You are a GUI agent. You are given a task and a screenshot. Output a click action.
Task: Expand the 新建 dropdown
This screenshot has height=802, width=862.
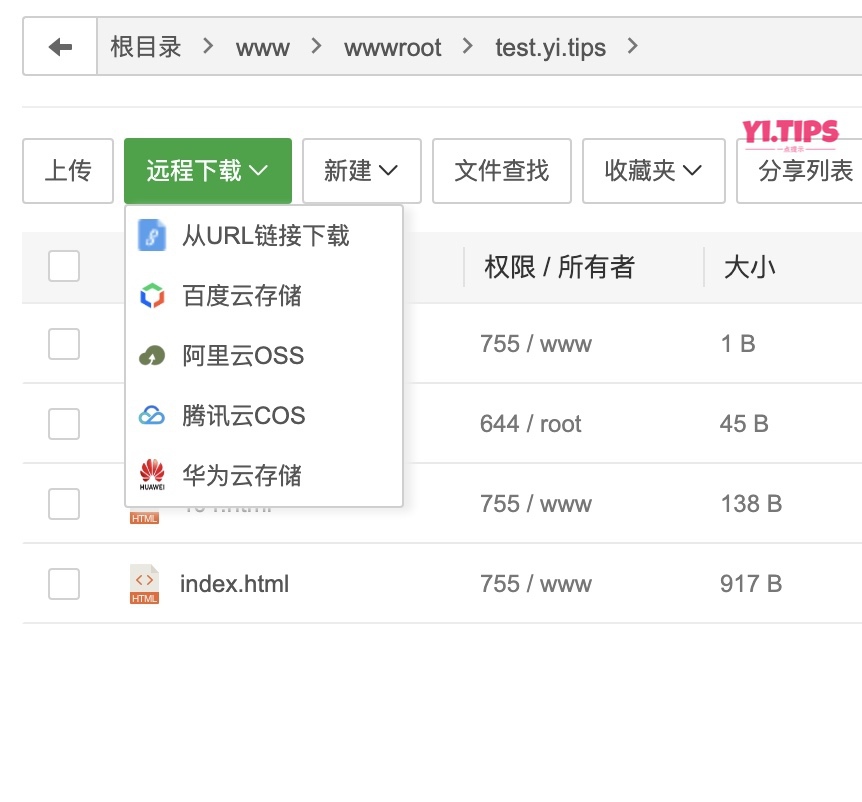click(x=362, y=171)
